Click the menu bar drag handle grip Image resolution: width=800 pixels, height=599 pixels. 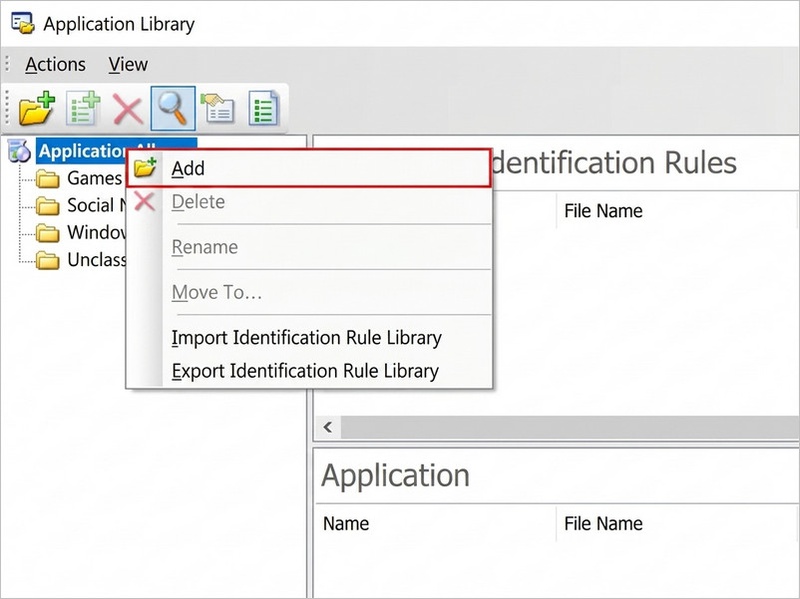tap(7, 64)
